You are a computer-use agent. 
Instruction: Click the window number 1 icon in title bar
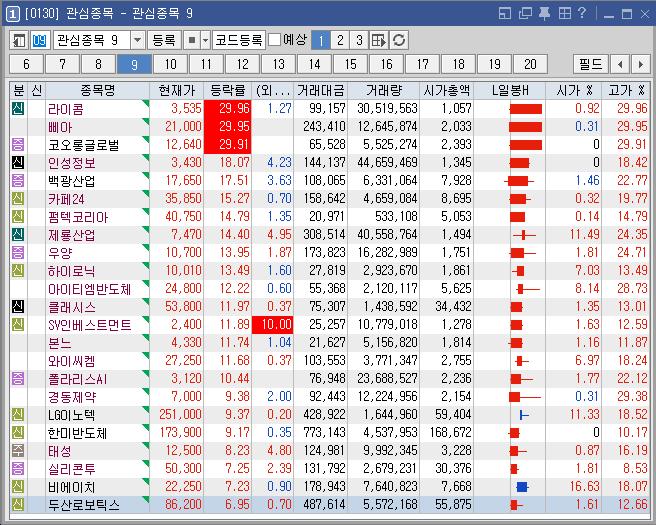click(x=13, y=14)
